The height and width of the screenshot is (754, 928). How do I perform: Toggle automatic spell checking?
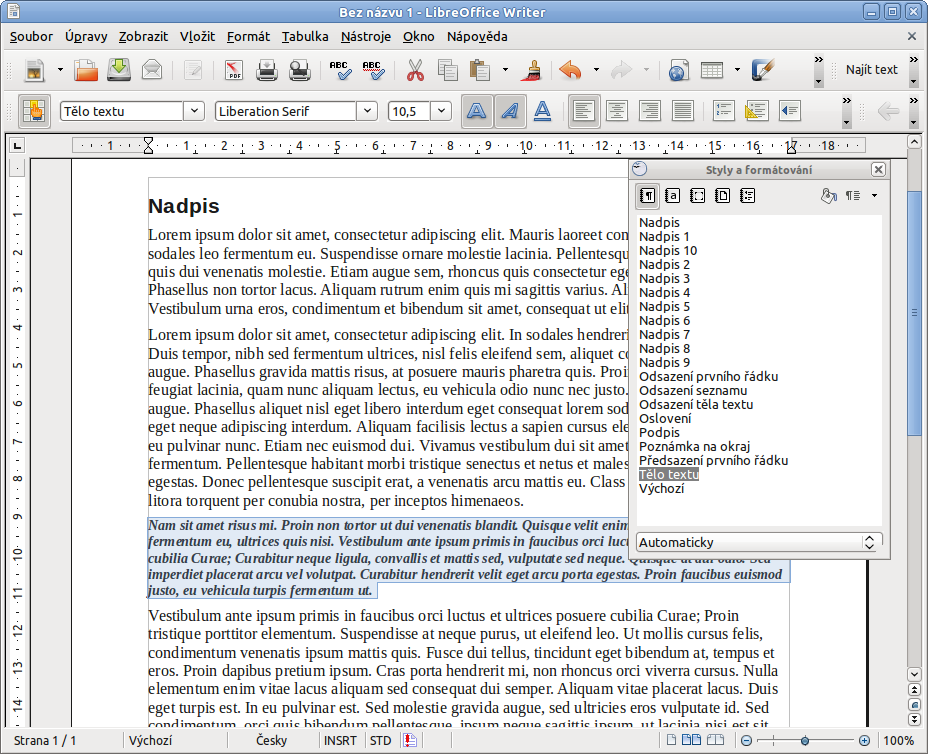coord(373,70)
